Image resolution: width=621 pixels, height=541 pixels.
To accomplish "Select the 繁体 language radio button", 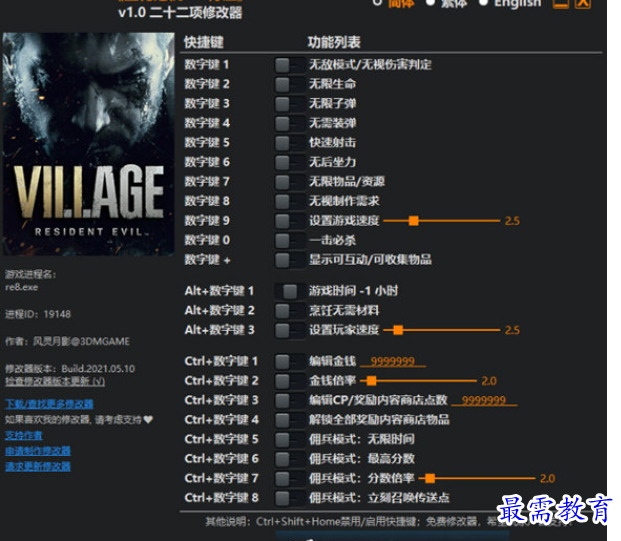I will pyautogui.click(x=430, y=3).
